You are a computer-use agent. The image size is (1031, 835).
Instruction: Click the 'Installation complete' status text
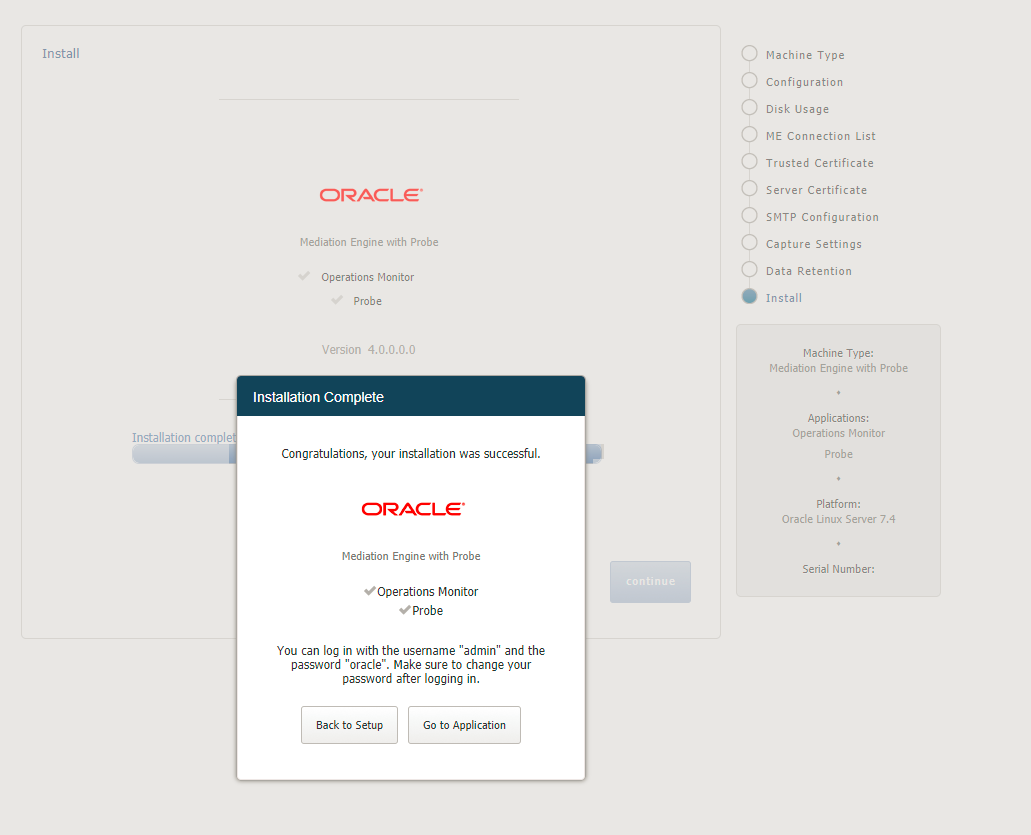[x=184, y=437]
